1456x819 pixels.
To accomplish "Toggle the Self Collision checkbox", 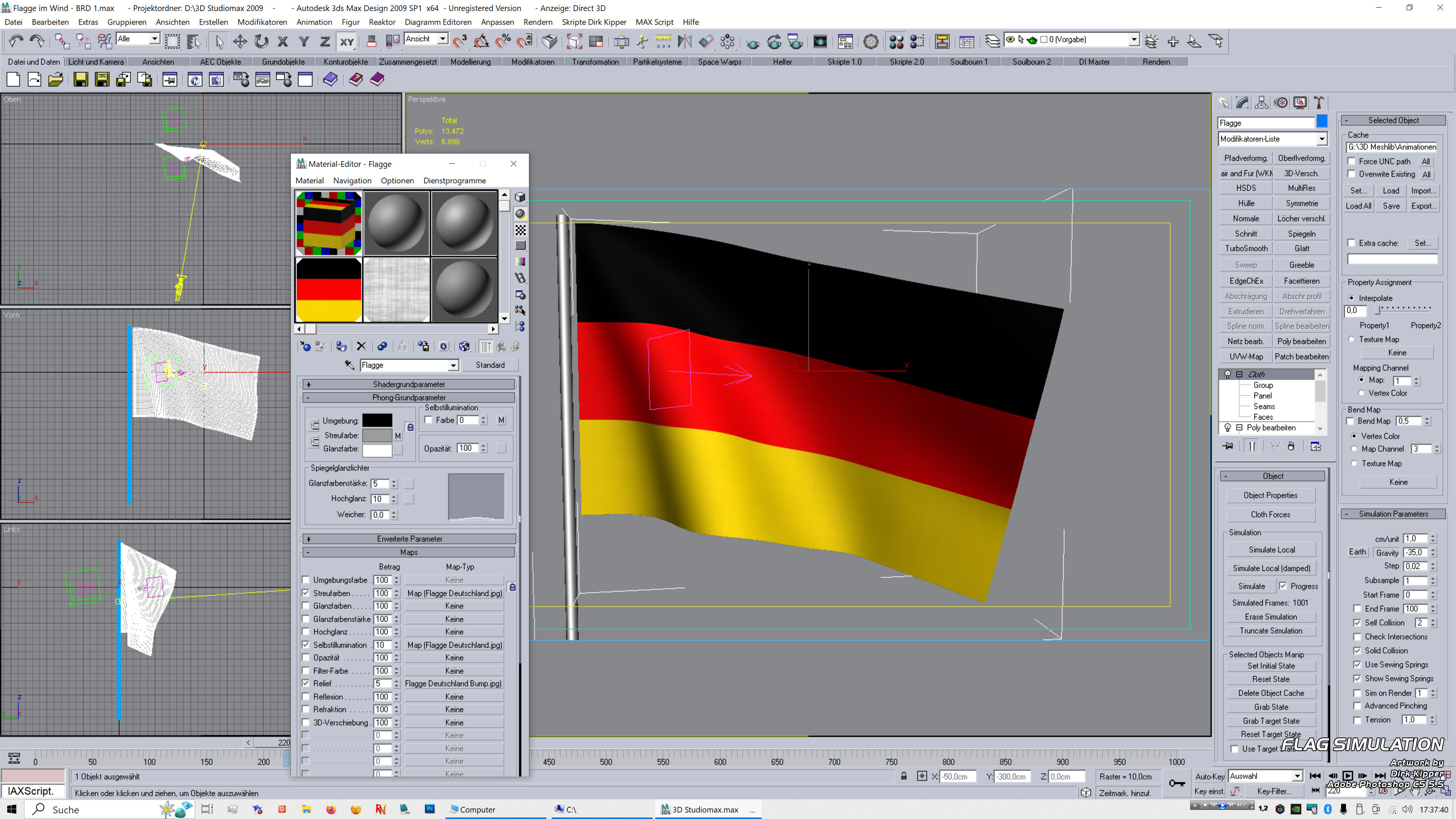I will pyautogui.click(x=1357, y=622).
